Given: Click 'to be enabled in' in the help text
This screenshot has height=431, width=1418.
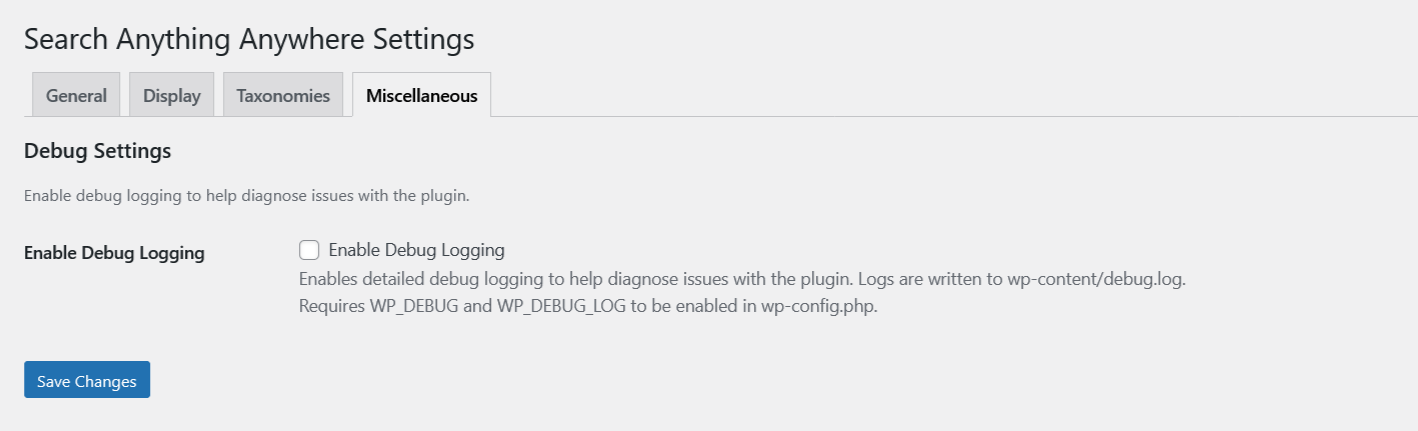Looking at the screenshot, I should pos(694,306).
